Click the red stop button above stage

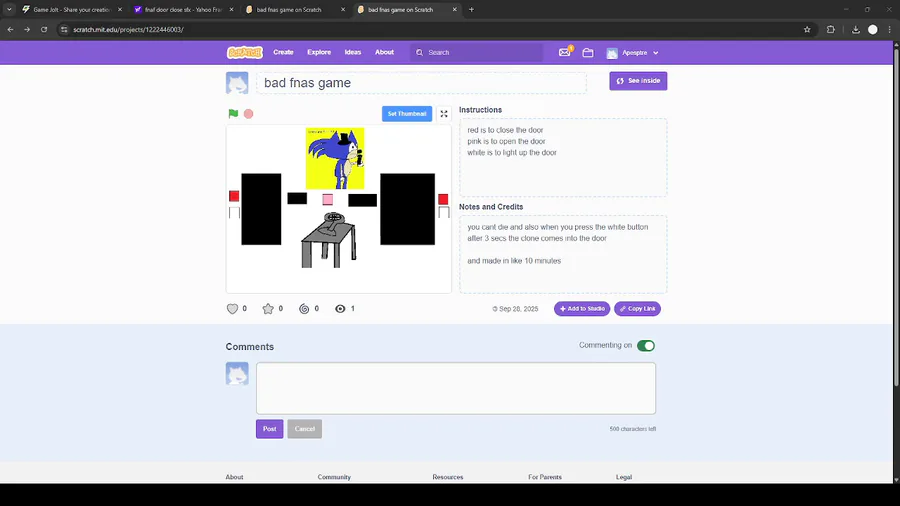[249, 114]
